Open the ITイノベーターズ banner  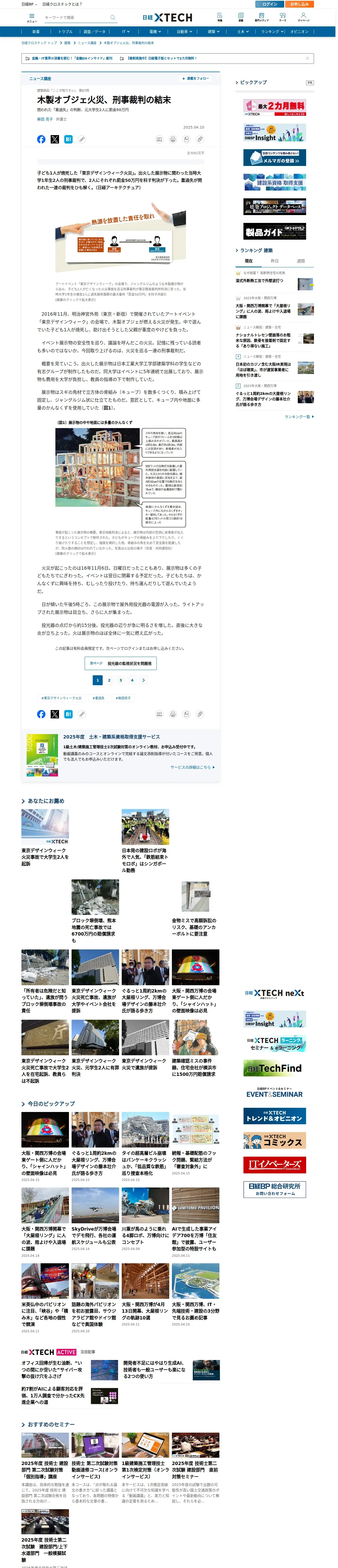[275, 1165]
